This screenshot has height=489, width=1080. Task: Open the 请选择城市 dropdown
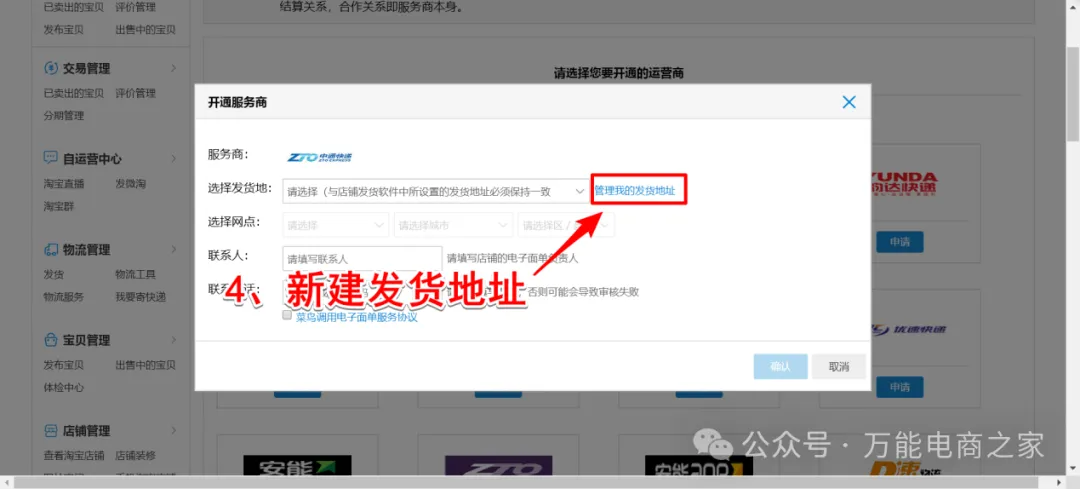tap(453, 225)
